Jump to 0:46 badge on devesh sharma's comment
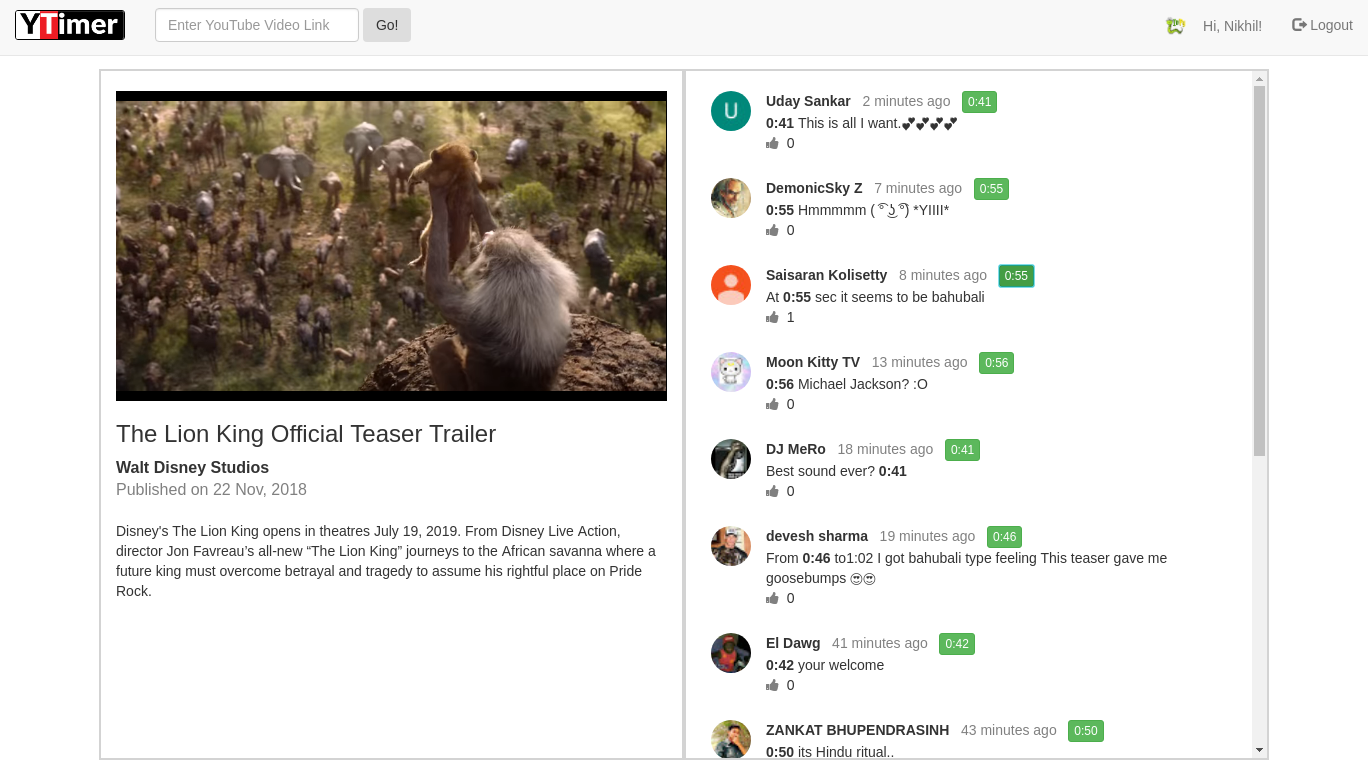Viewport: 1368px width, 768px height. 1004,537
